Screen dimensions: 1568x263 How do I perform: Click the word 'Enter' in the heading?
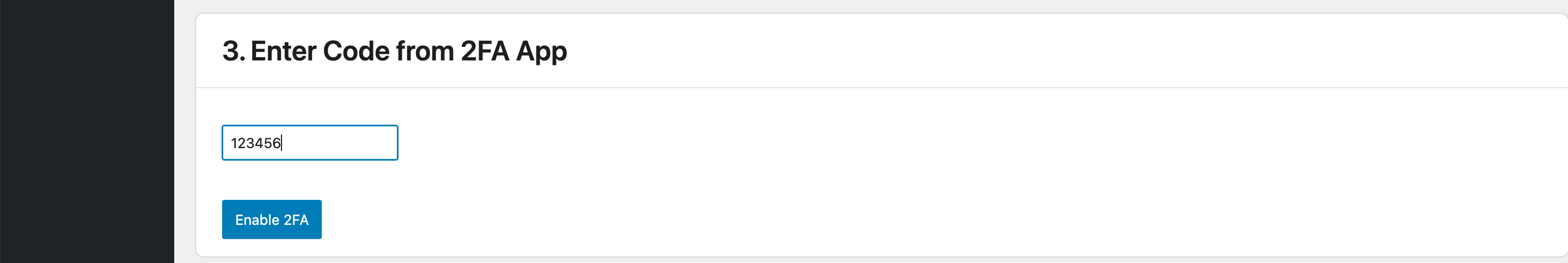click(283, 51)
